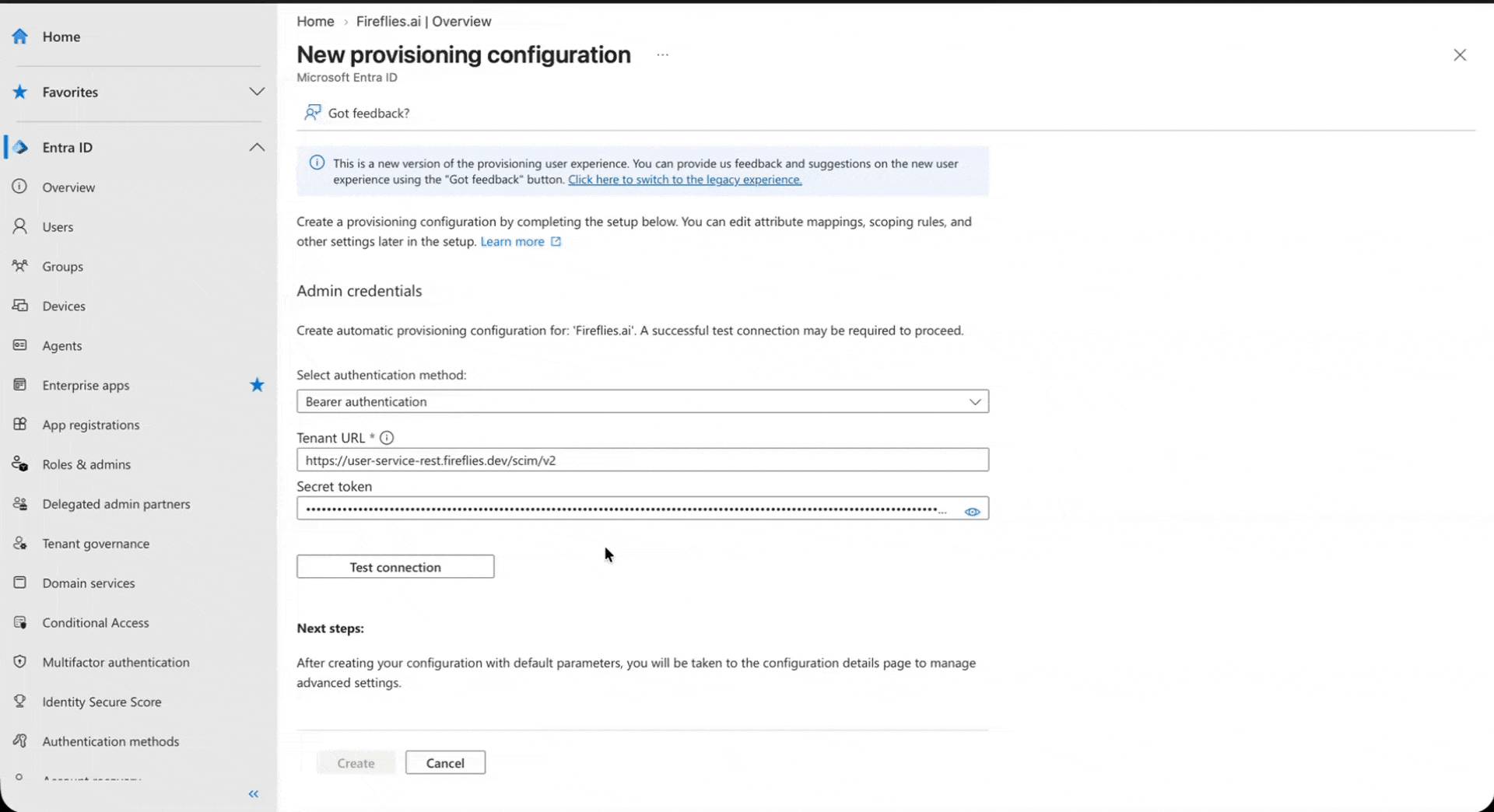Collapse the Entra ID section chevron
This screenshot has height=812, width=1494.
tap(257, 147)
